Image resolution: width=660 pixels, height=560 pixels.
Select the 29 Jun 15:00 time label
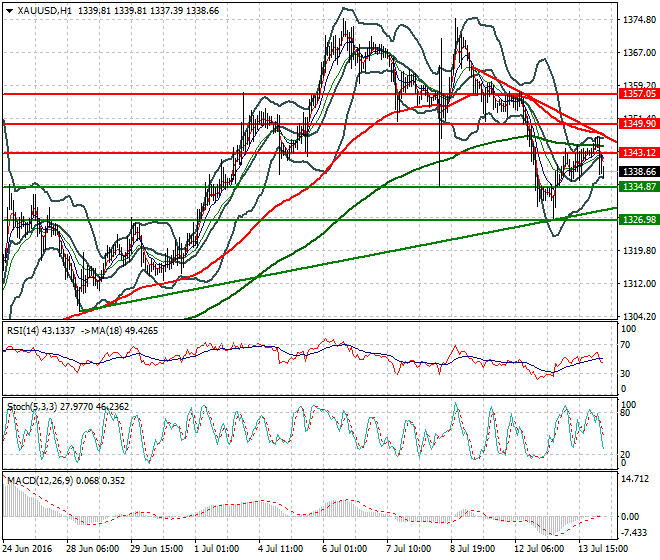[x=157, y=549]
